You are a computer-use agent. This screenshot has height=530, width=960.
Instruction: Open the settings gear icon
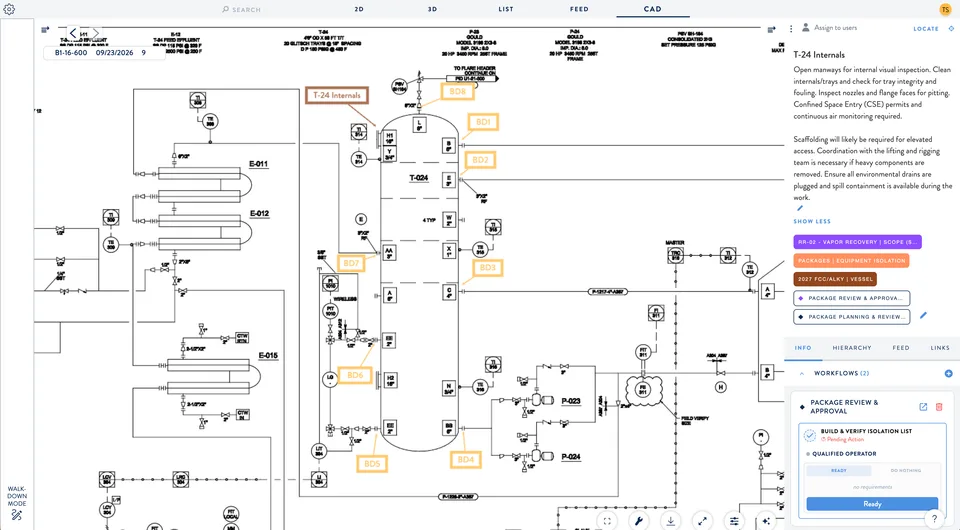click(x=9, y=9)
